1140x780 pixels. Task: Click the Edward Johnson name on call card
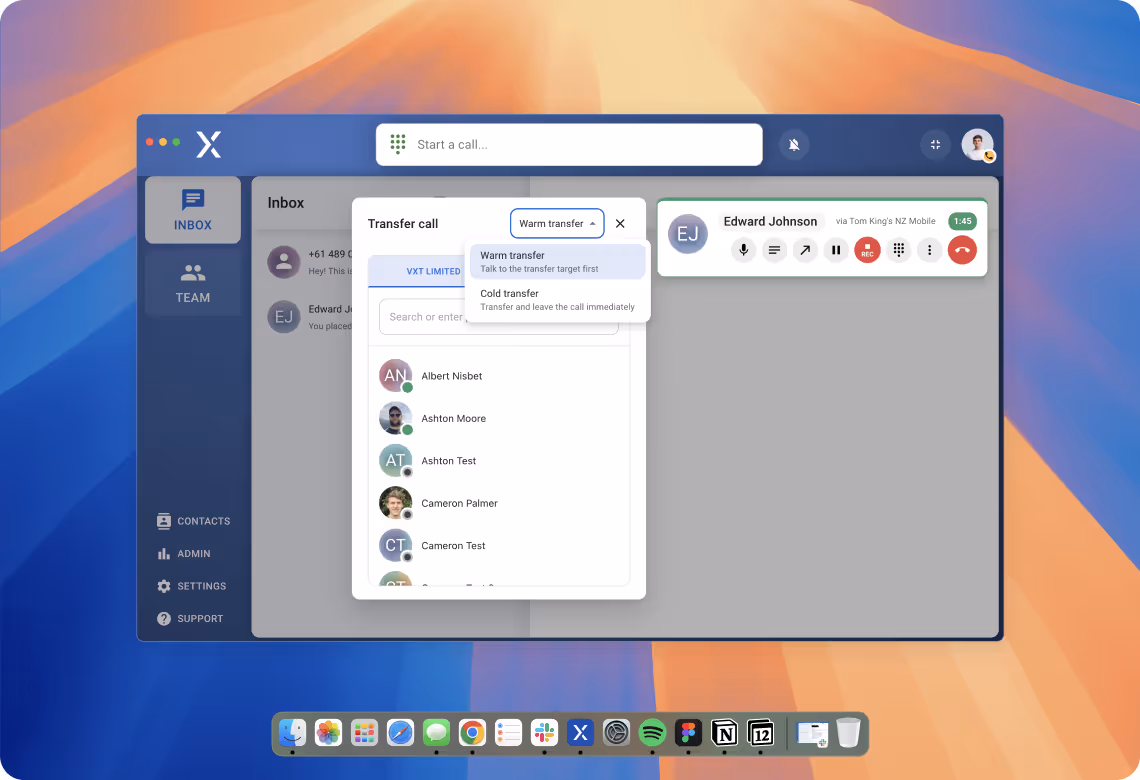click(770, 221)
